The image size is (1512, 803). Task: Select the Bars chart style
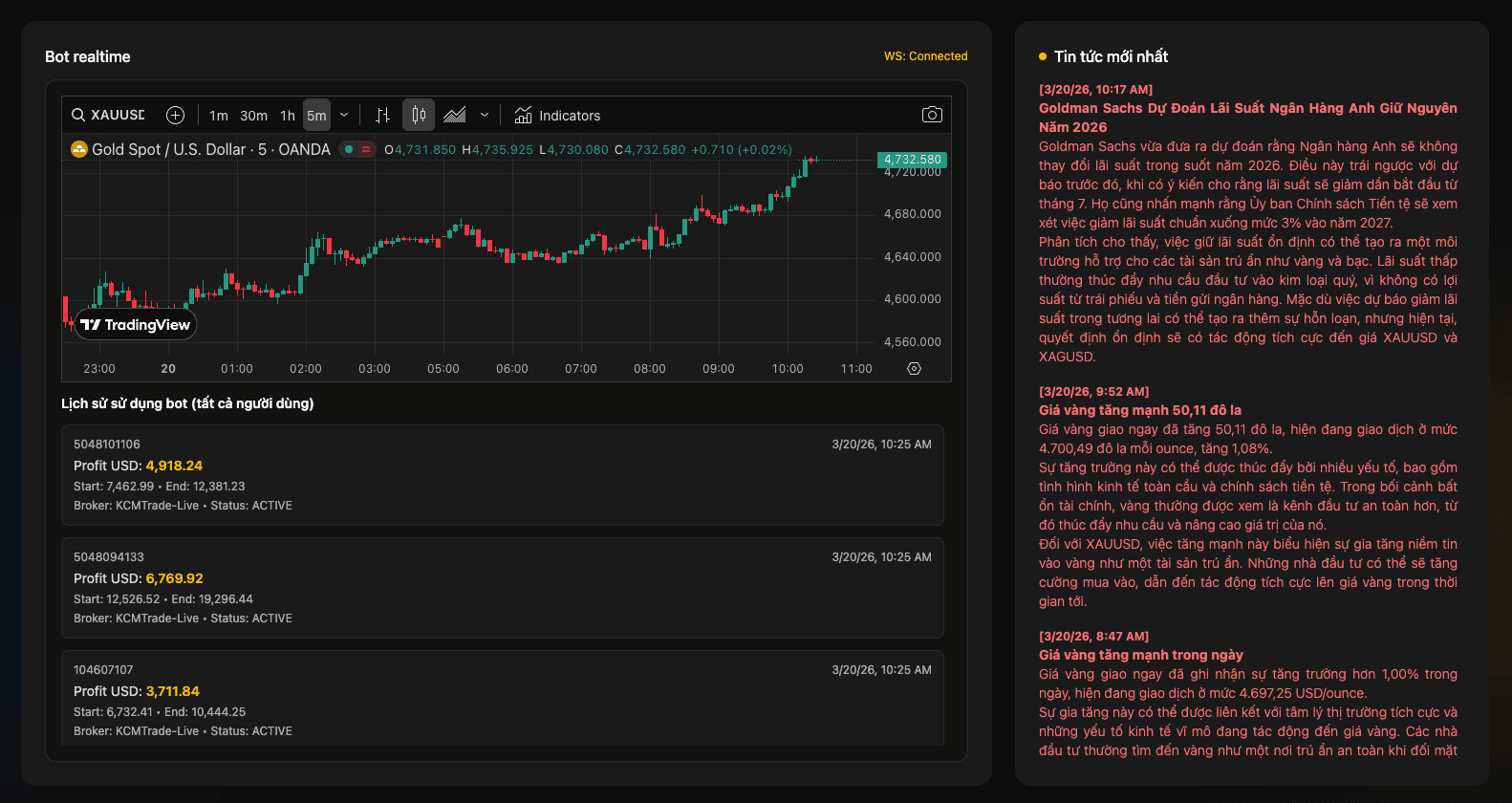pyautogui.click(x=383, y=115)
